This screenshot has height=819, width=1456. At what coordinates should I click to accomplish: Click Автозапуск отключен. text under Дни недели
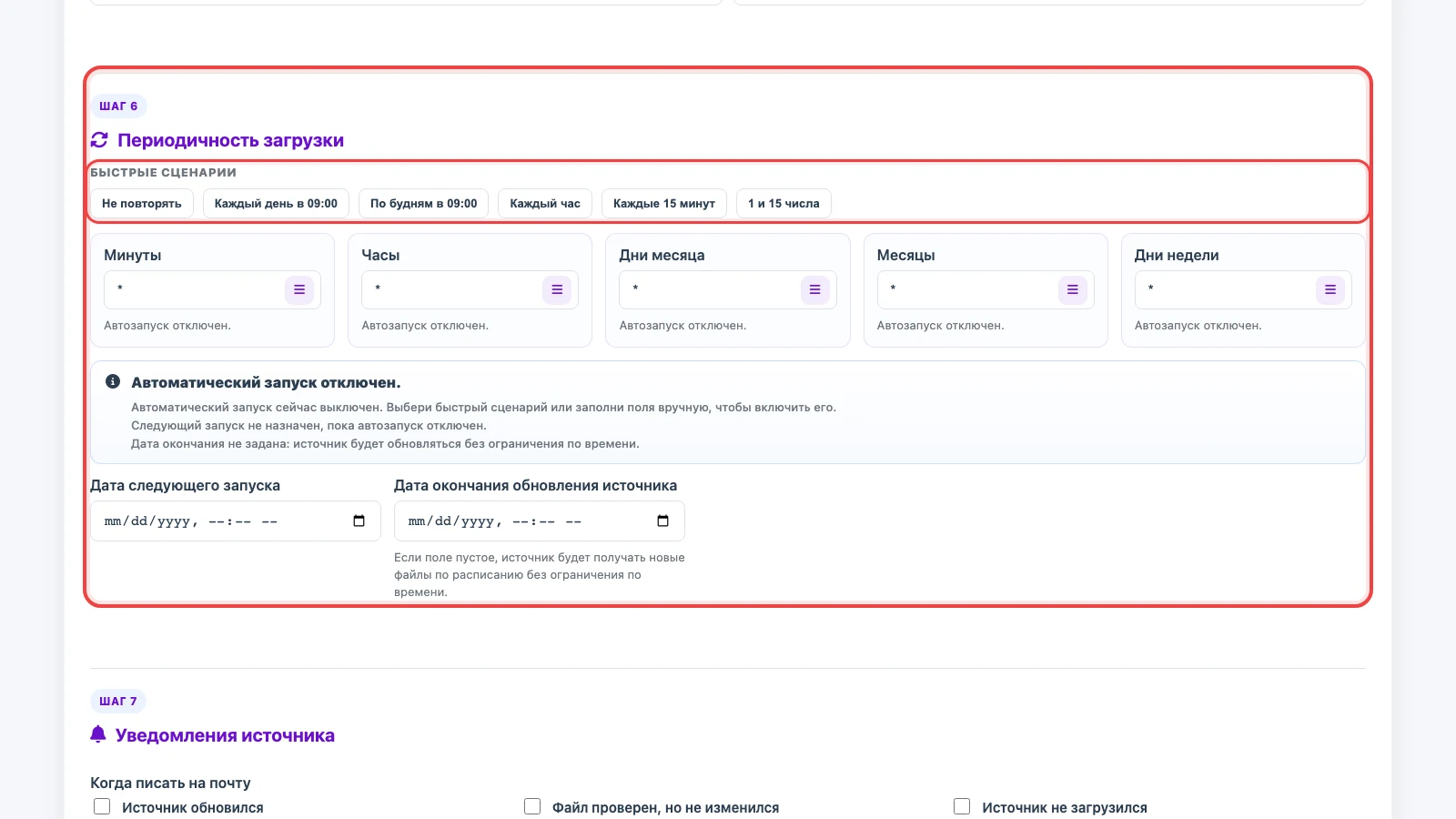click(1198, 325)
